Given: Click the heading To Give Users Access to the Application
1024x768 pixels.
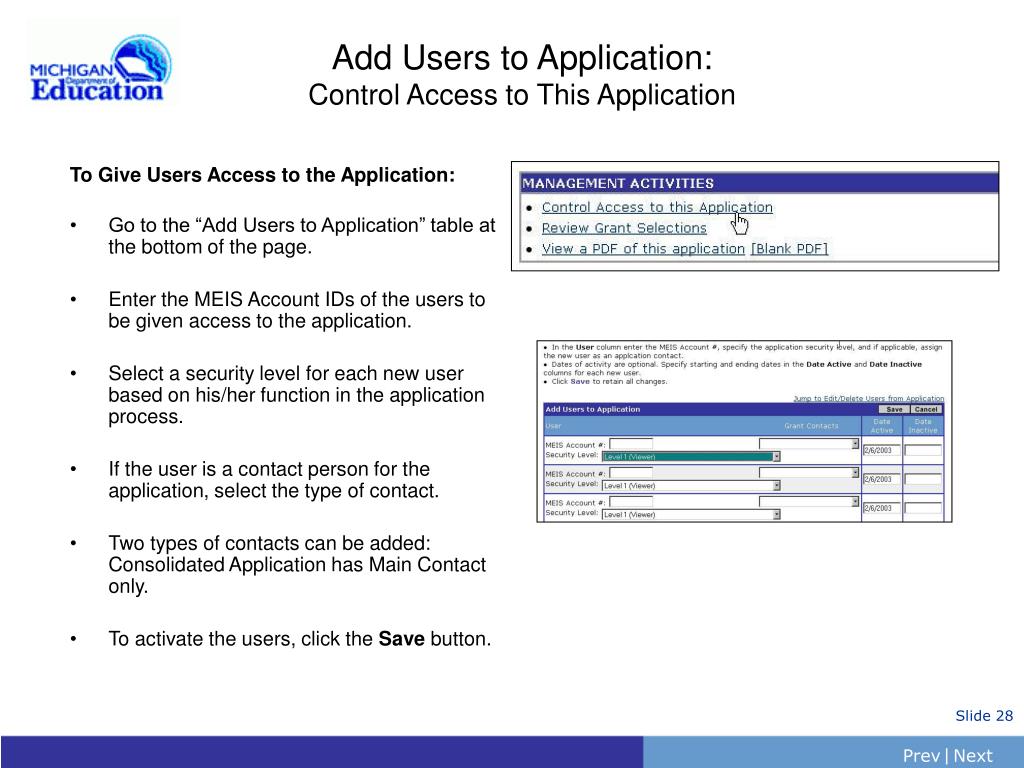Looking at the screenshot, I should click(x=263, y=175).
